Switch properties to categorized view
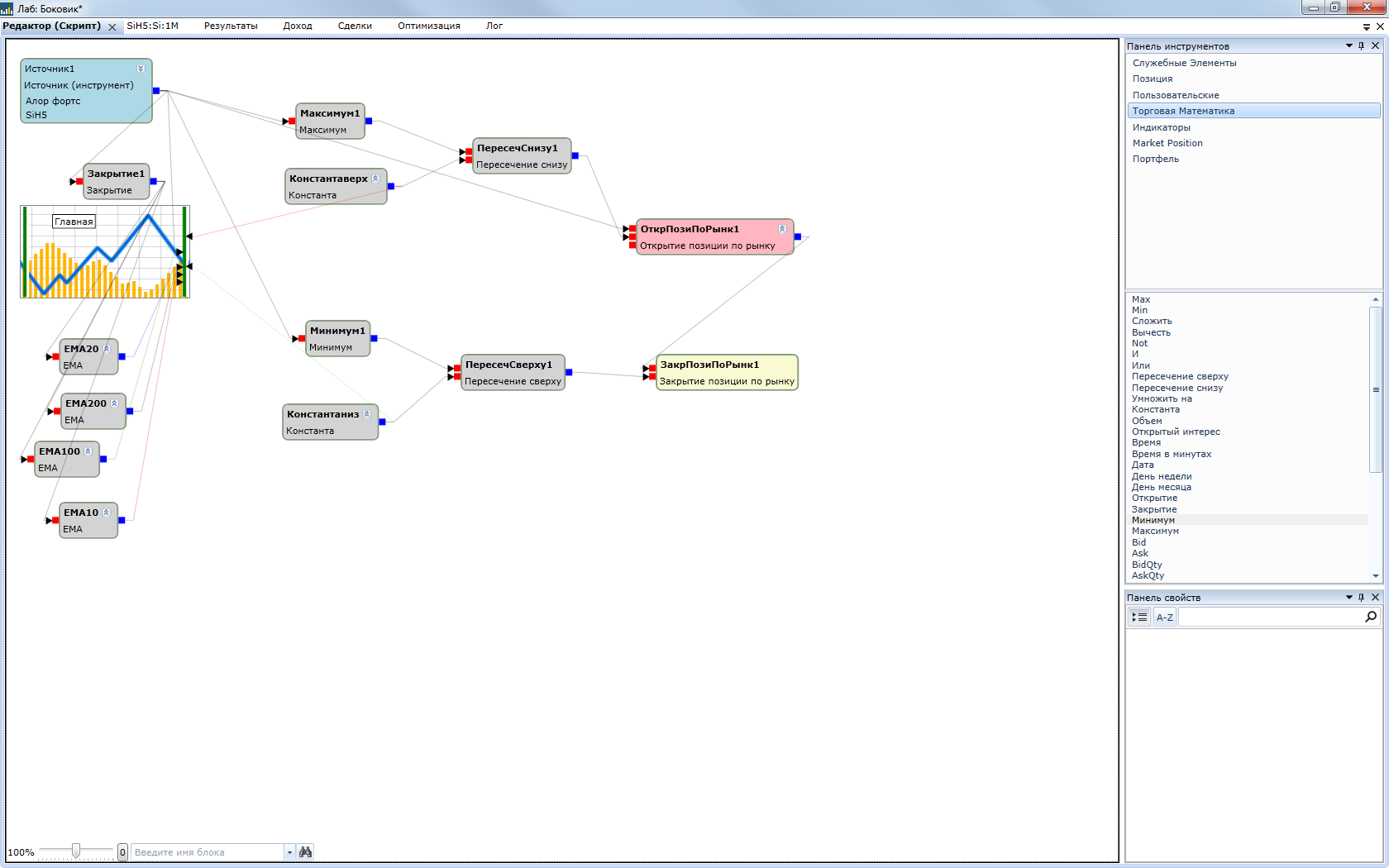This screenshot has height=868, width=1389. tap(1139, 617)
